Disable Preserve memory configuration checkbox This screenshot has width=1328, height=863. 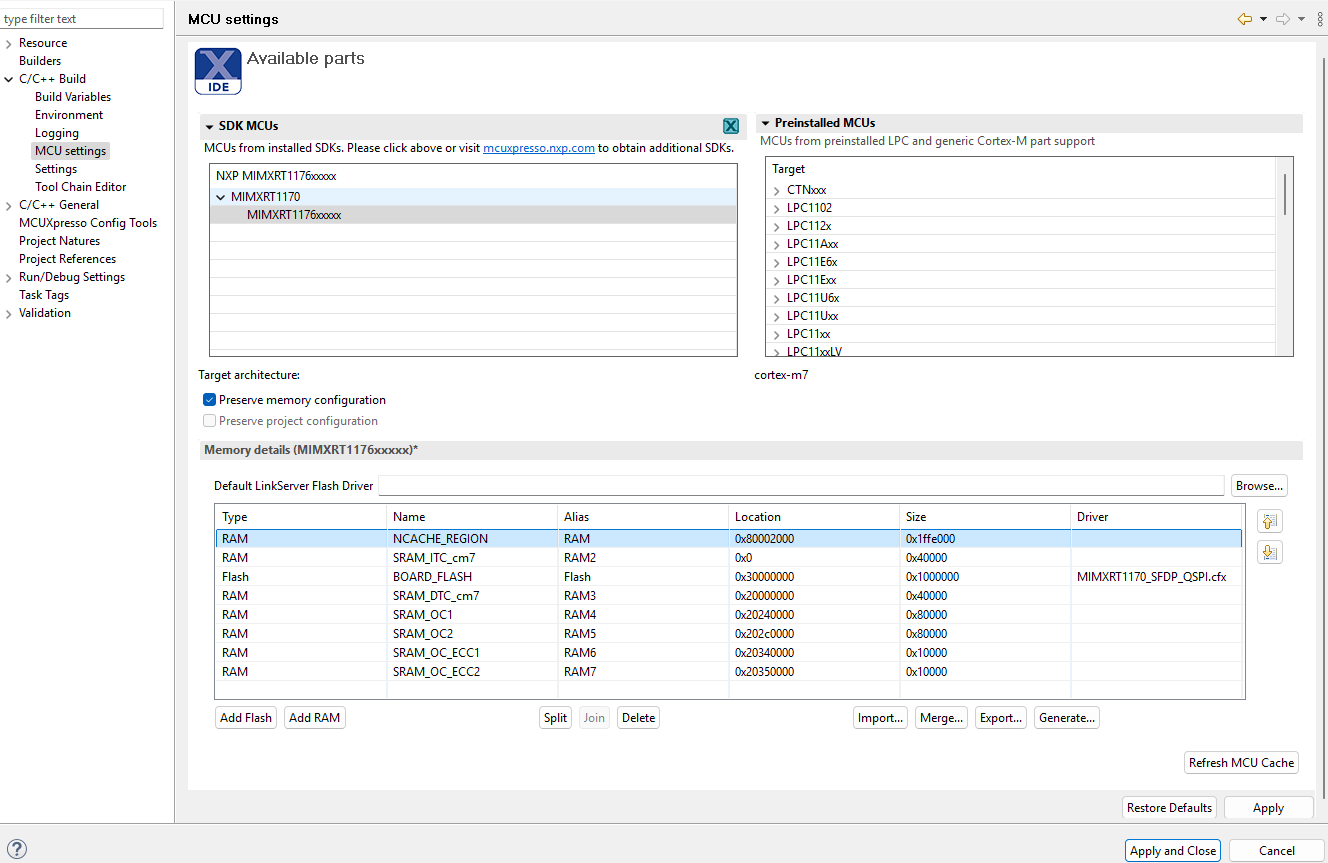(x=210, y=400)
